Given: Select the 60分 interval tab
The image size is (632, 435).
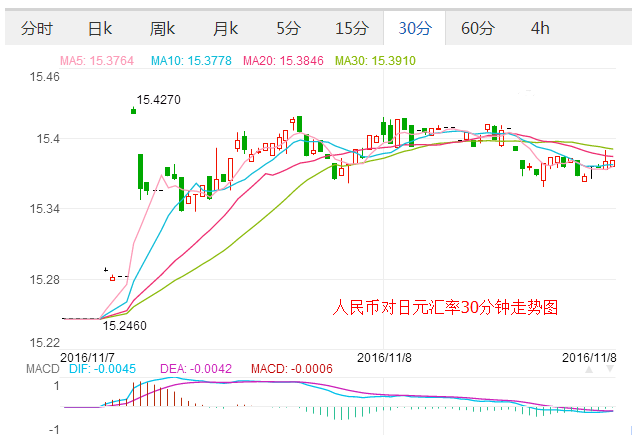Looking at the screenshot, I should (x=477, y=28).
